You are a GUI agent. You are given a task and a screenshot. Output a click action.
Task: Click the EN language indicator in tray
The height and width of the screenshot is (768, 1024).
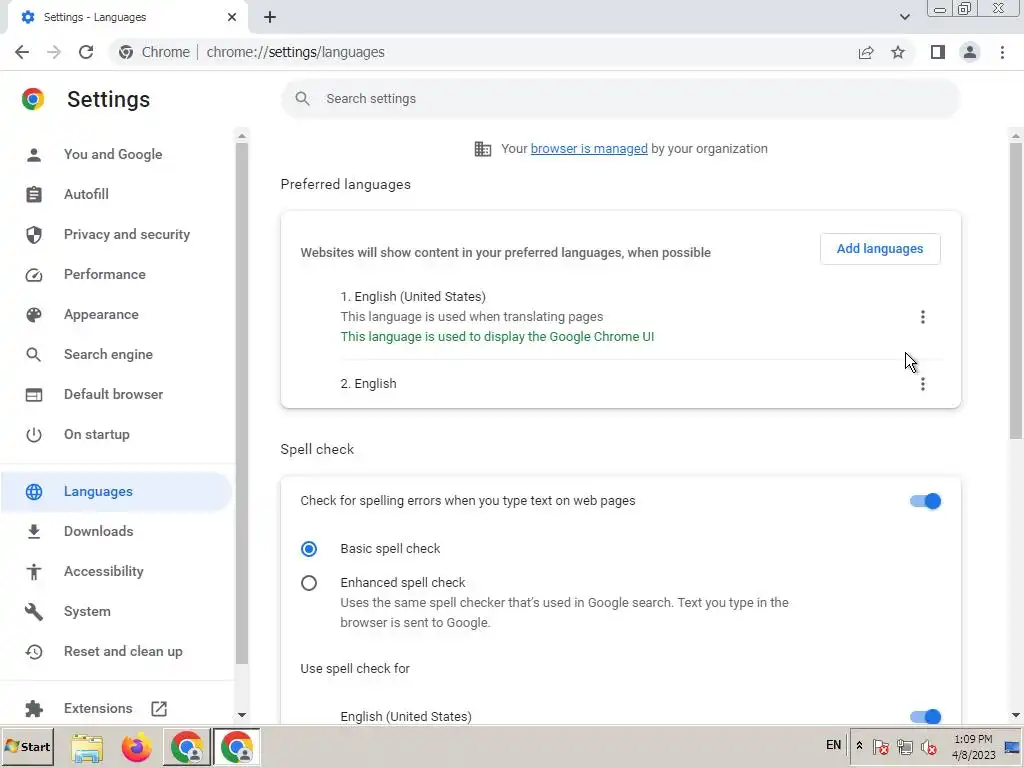(x=833, y=745)
